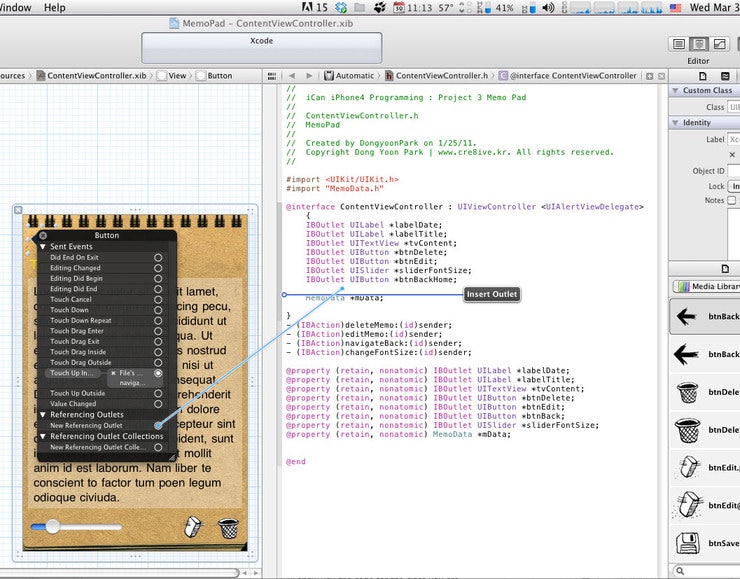
Task: Click the Value Changed connection circle
Action: [158, 404]
